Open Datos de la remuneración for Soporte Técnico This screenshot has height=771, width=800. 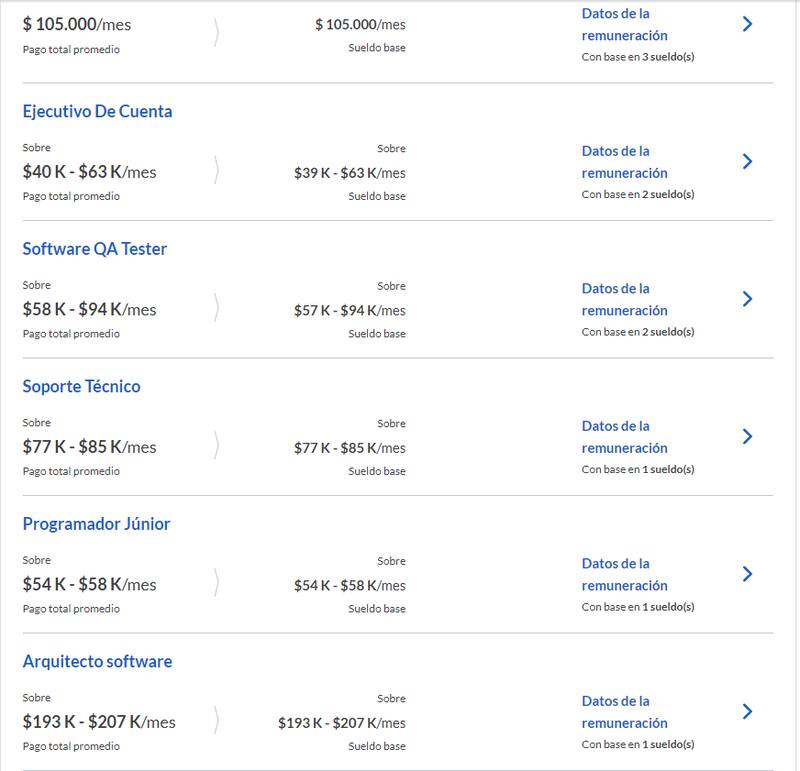(624, 437)
